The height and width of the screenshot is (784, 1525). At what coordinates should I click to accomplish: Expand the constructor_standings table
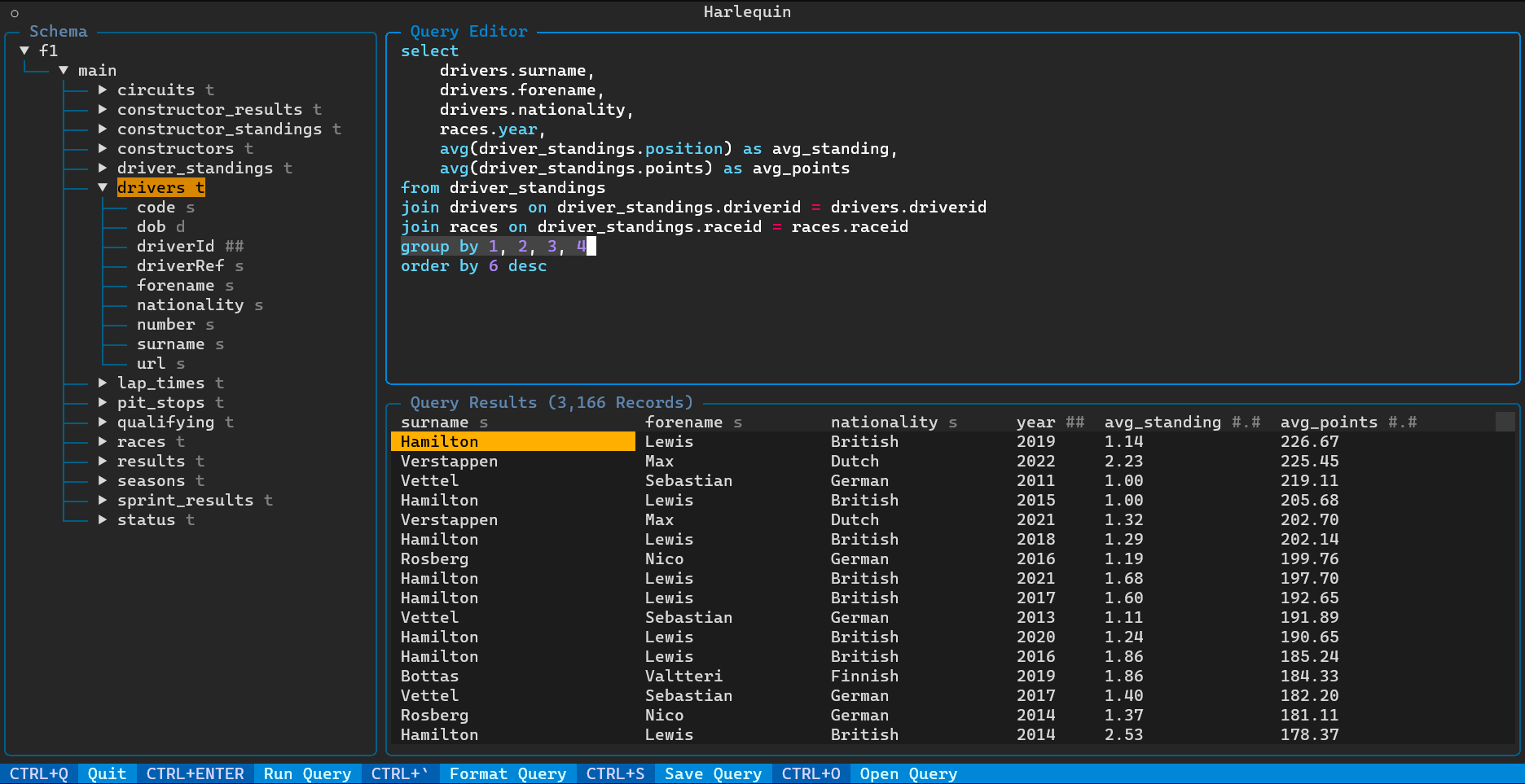click(103, 129)
